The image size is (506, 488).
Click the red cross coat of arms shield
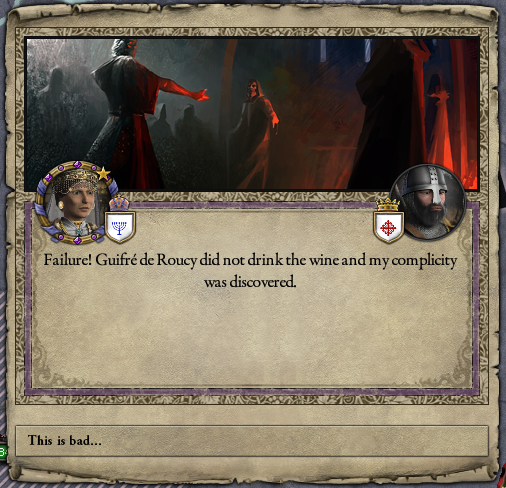point(388,227)
